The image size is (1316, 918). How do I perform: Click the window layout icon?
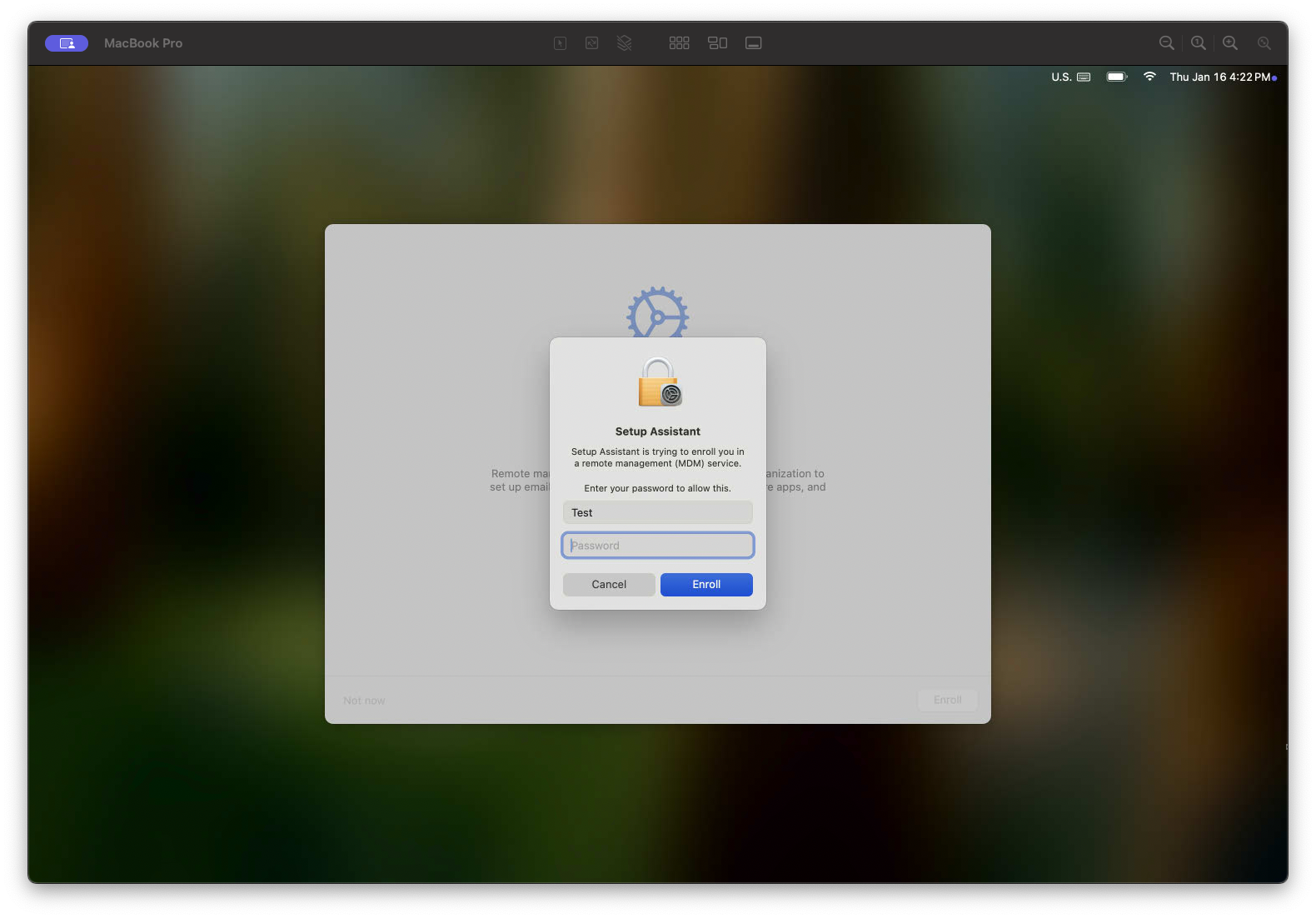point(717,43)
